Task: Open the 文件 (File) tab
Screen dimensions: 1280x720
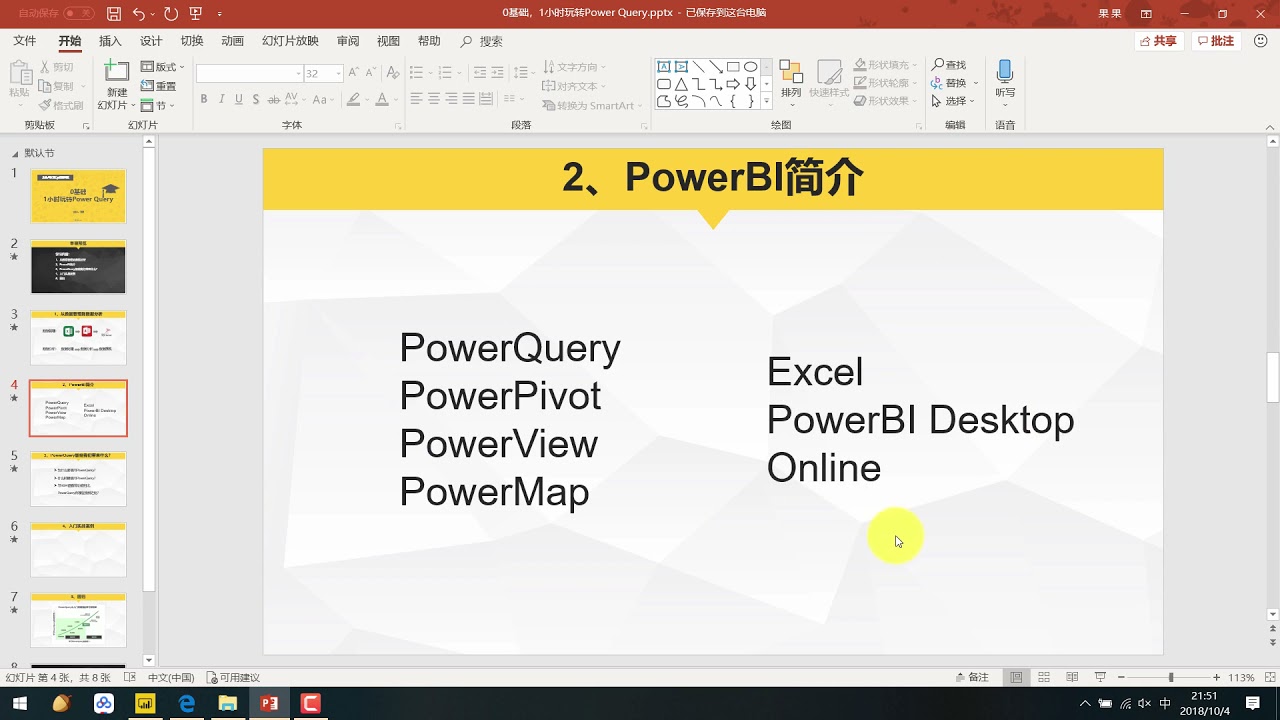Action: 25,41
